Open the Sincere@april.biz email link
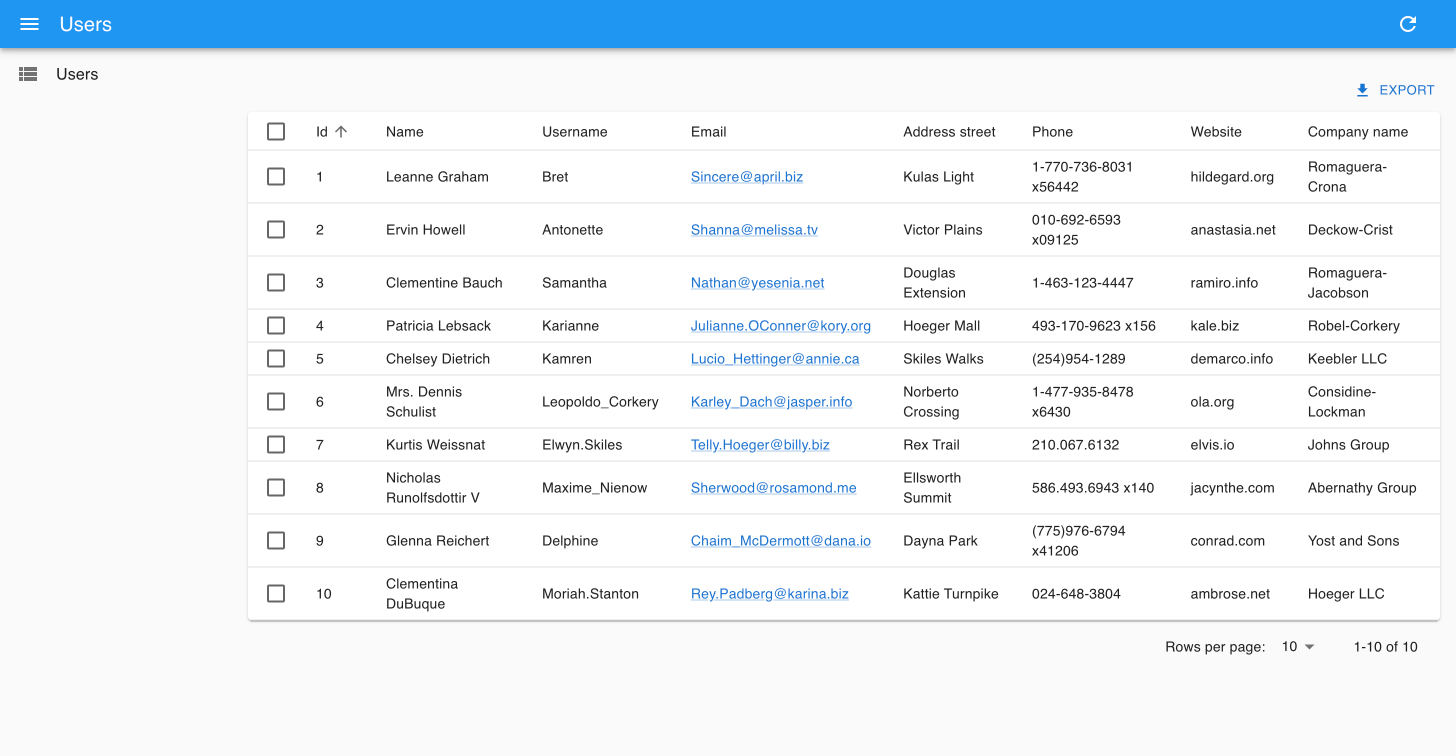Viewport: 1456px width, 756px height. 747,176
